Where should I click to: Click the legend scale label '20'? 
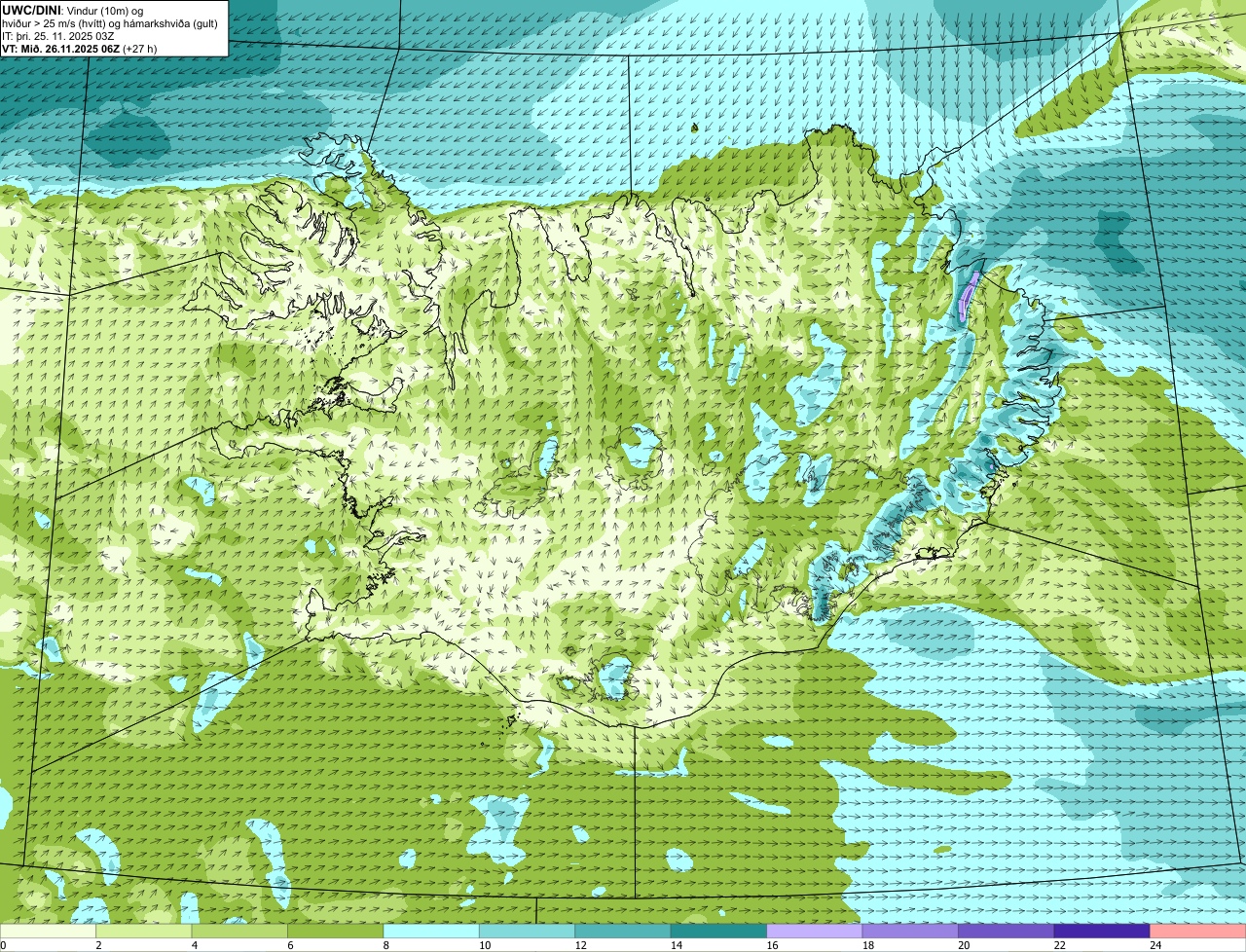point(963,945)
